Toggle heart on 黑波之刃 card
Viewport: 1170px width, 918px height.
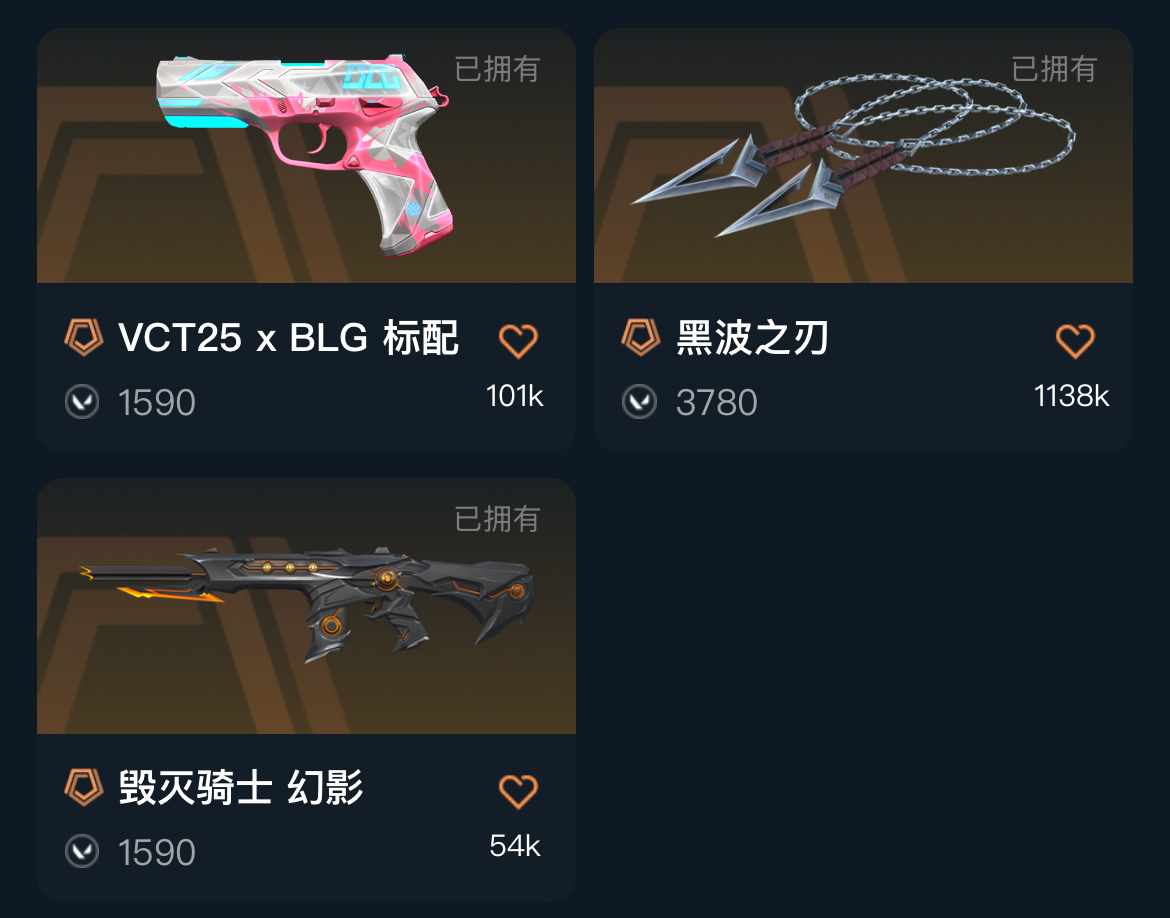tap(1074, 341)
